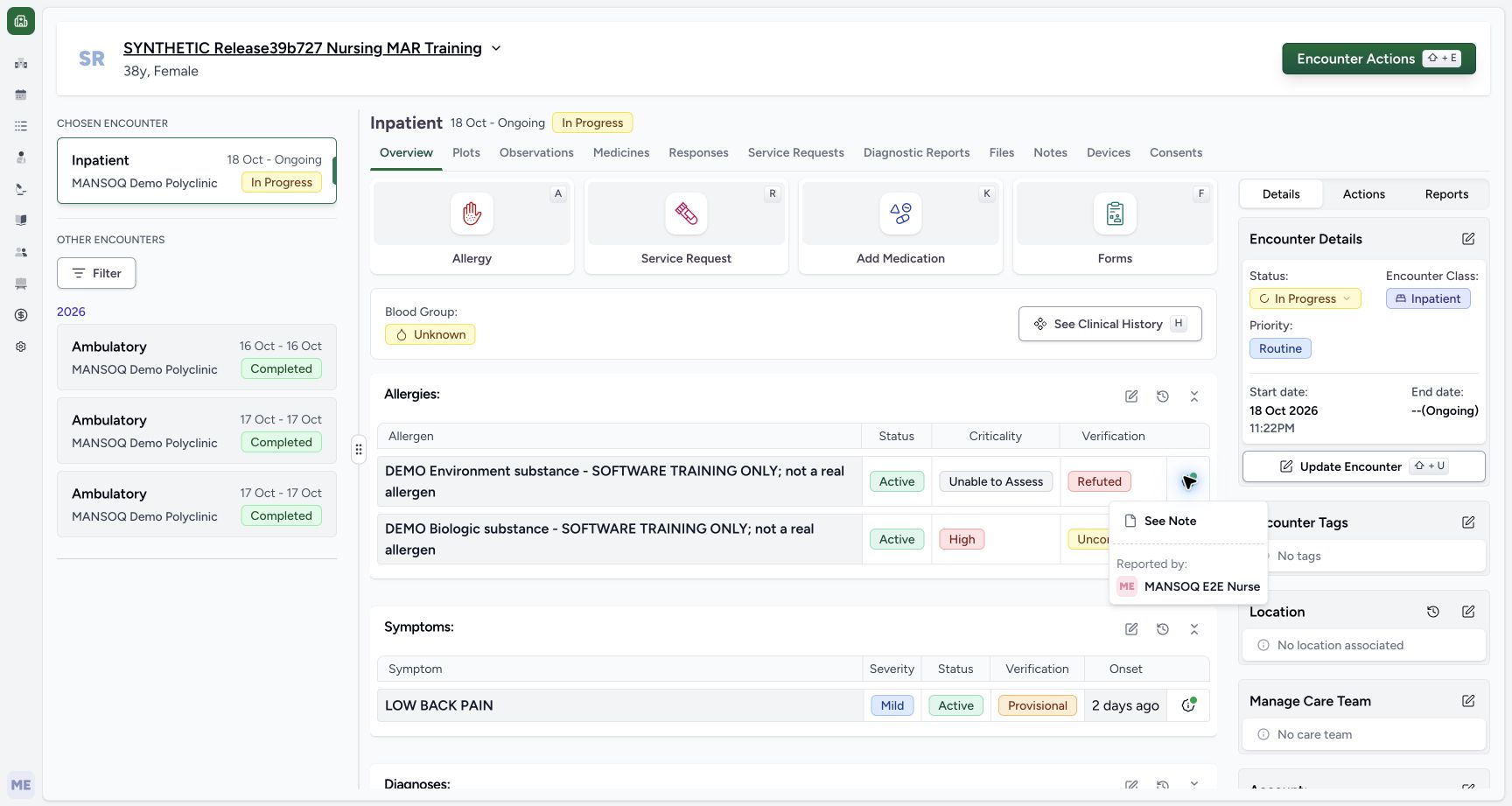Viewport: 1512px width, 806px height.
Task: Expand the Diagnoses section chevron
Action: point(1194,784)
